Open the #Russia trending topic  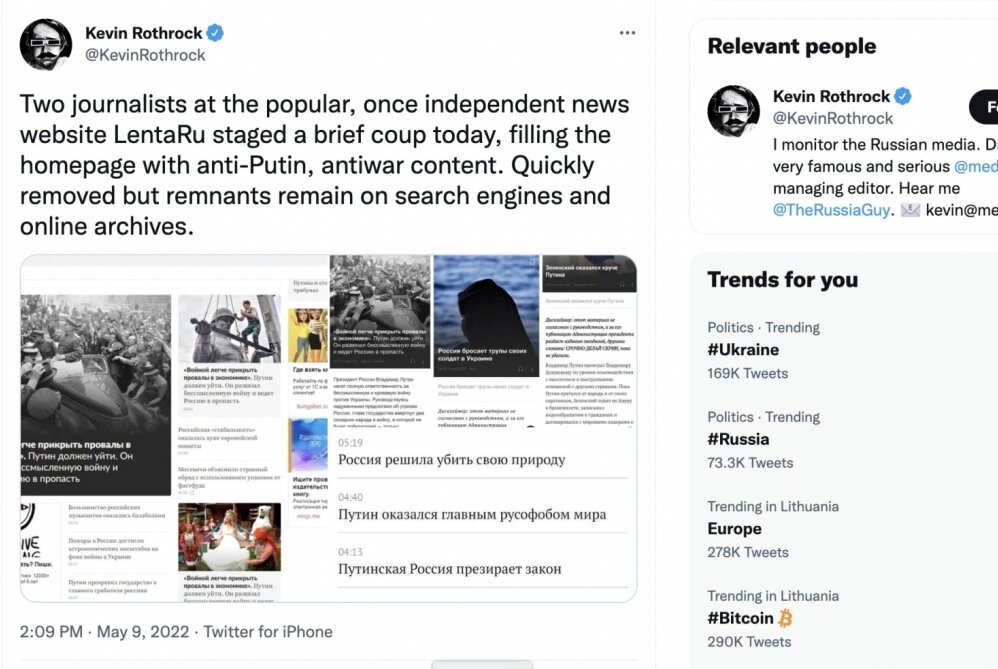(738, 439)
